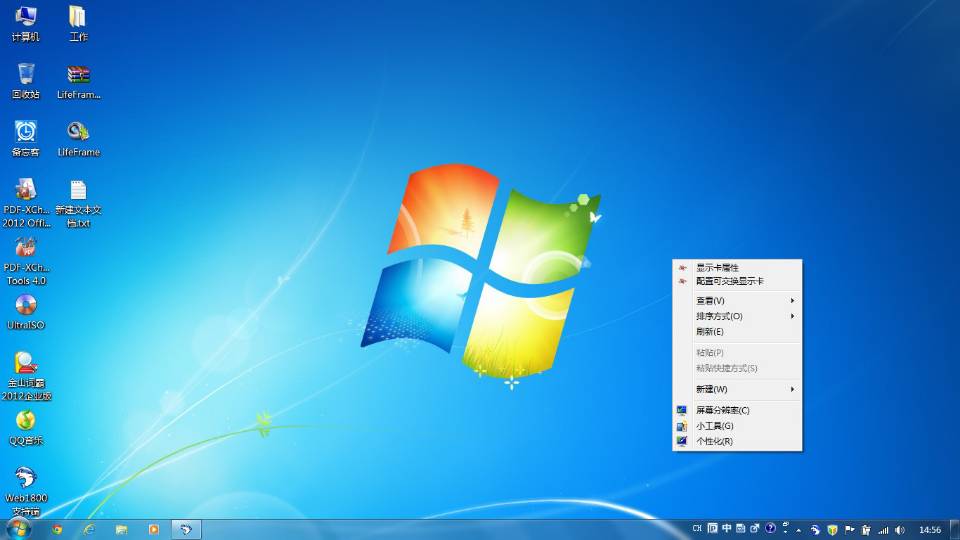
Task: Click the taskbar clock showing 14:56
Action: pyautogui.click(x=930, y=529)
